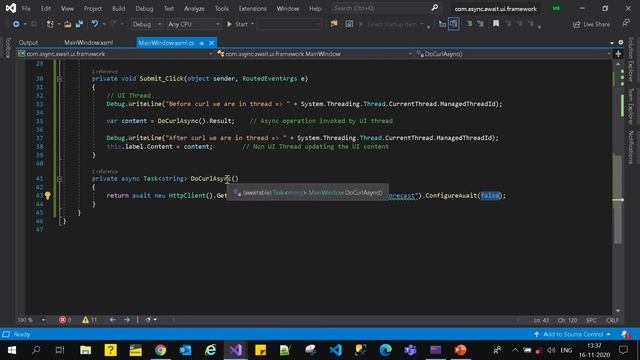Click the navigate next issue arrow

click(127, 320)
